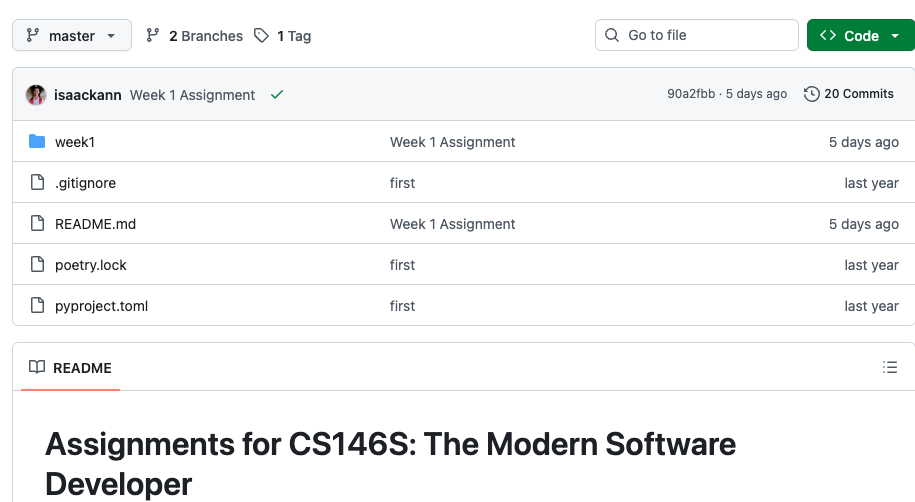915x502 pixels.
Task: Click the magnifier icon in Go to file
Action: 612,35
